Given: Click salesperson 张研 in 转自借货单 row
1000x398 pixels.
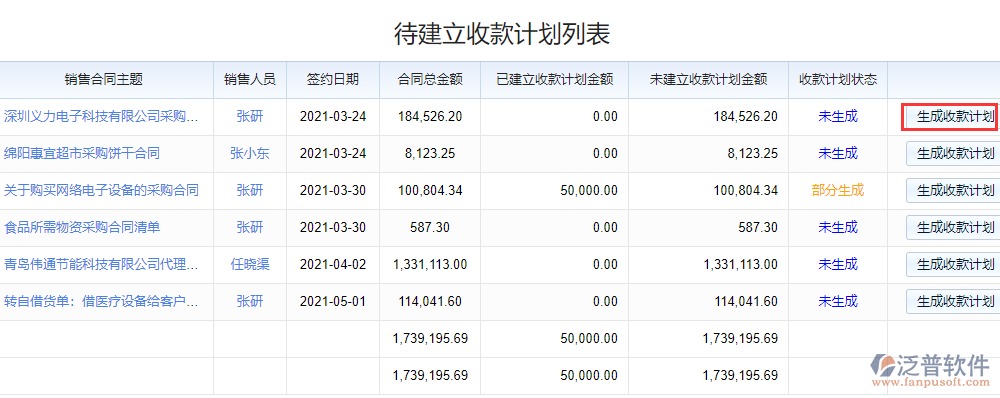Looking at the screenshot, I should tap(249, 302).
